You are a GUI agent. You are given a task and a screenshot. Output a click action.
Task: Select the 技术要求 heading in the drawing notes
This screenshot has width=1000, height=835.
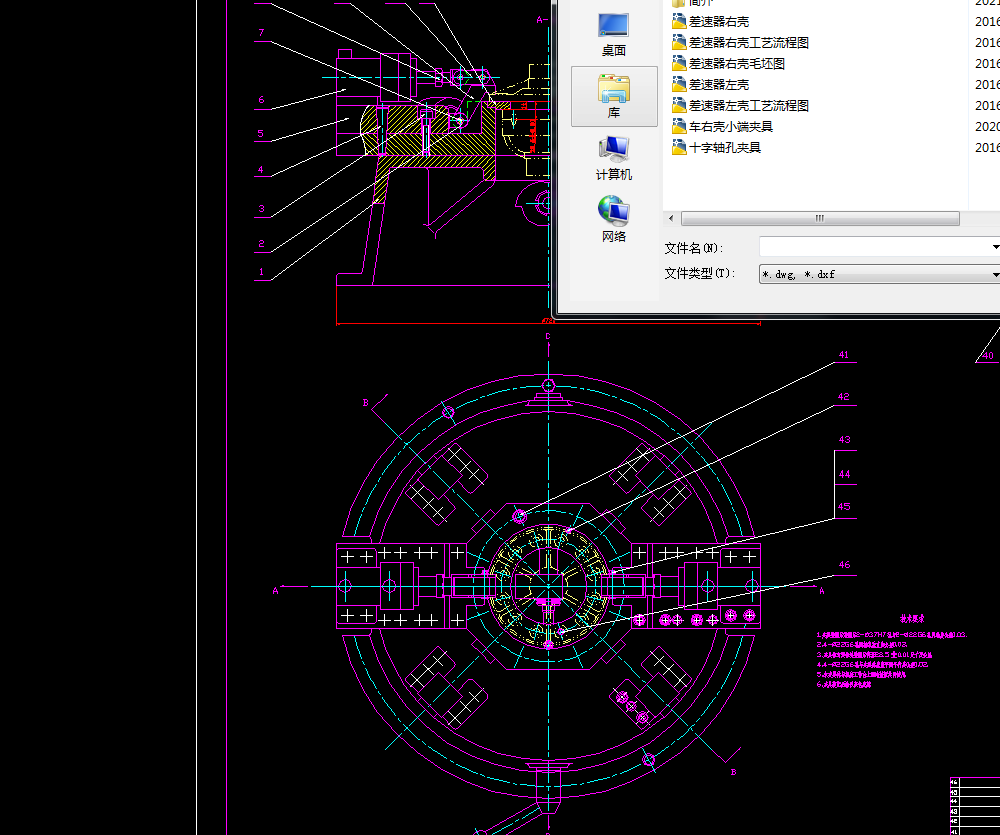click(912, 619)
